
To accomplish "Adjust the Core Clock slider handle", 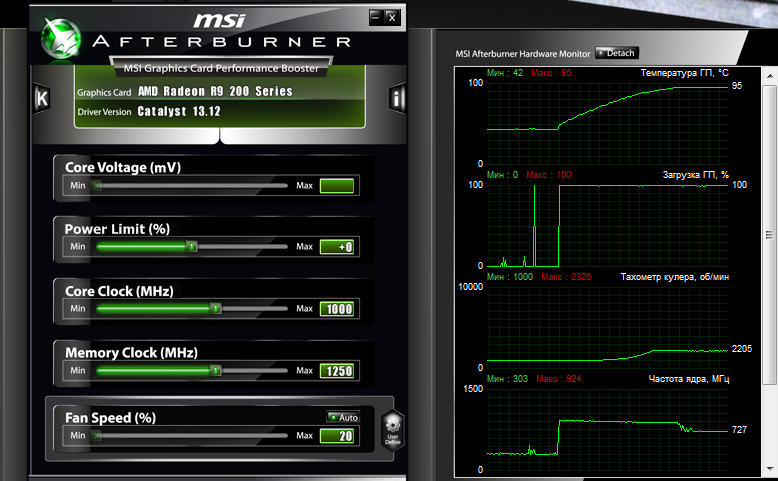I will (x=215, y=309).
